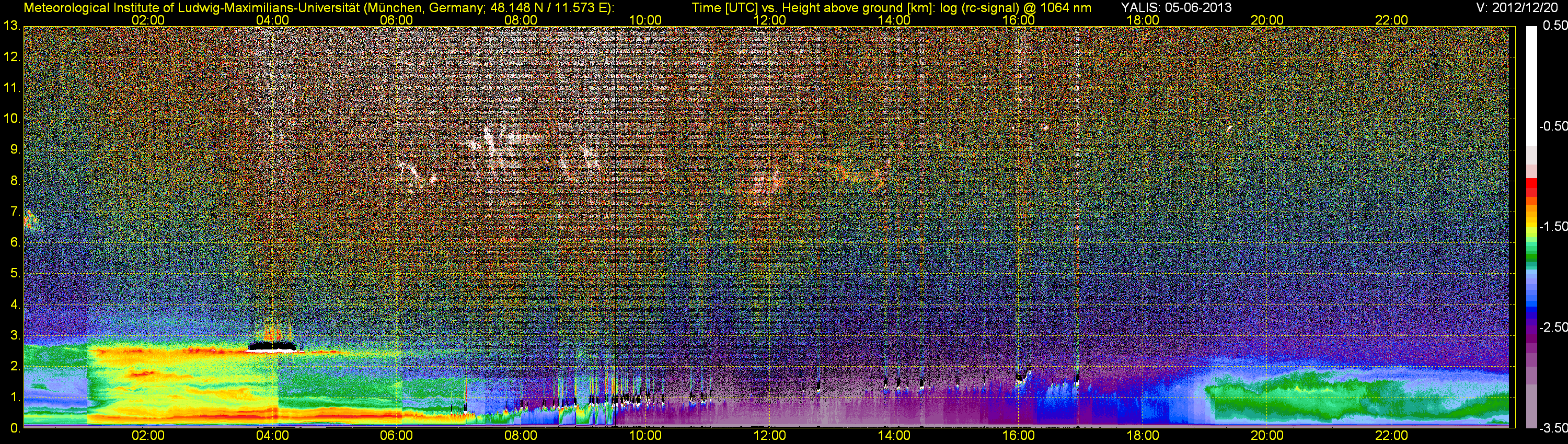The height and width of the screenshot is (444, 1568).
Task: Click the 02:00 label on bottom time axis
Action: 148,436
